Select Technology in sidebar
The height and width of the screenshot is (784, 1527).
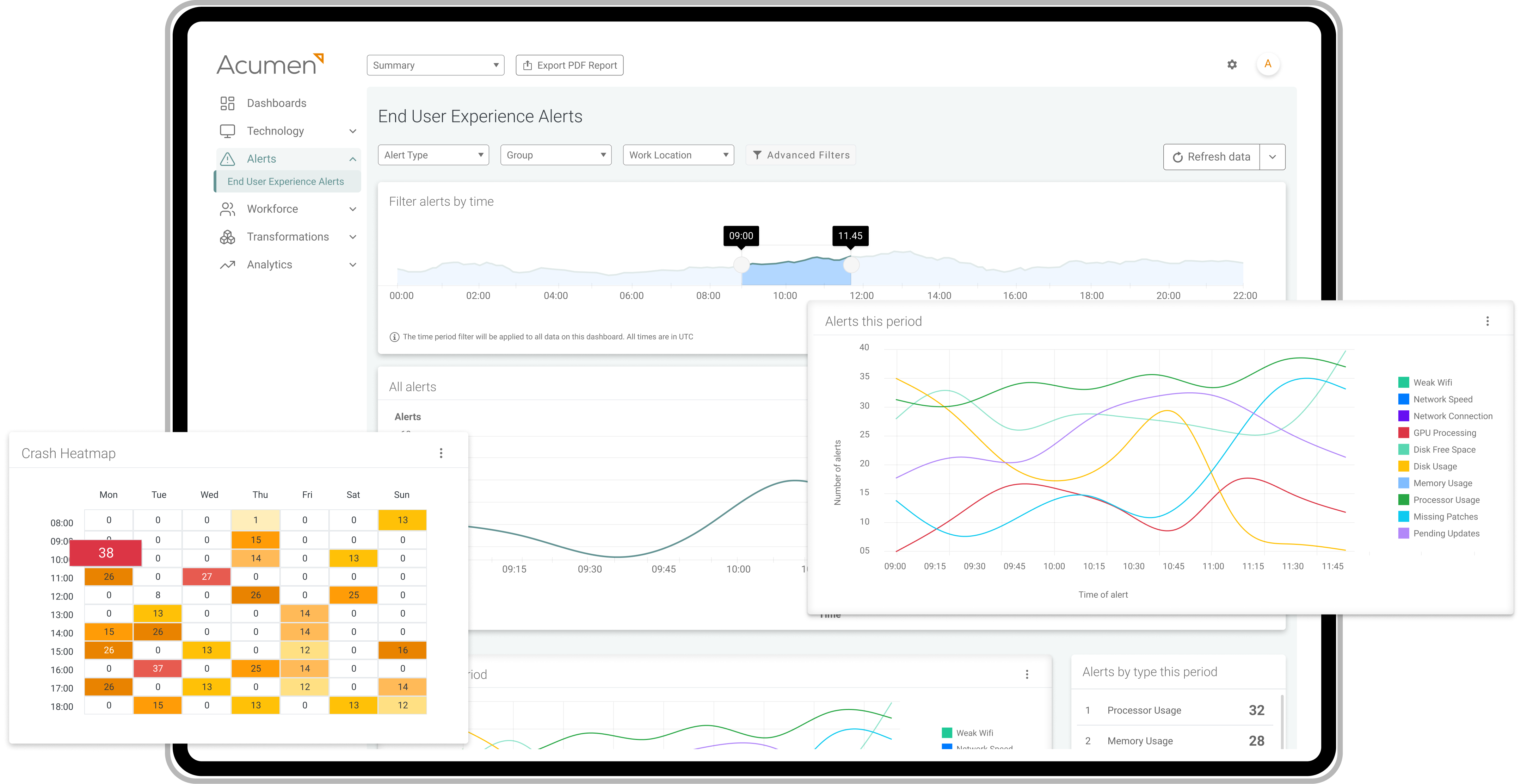click(x=288, y=131)
